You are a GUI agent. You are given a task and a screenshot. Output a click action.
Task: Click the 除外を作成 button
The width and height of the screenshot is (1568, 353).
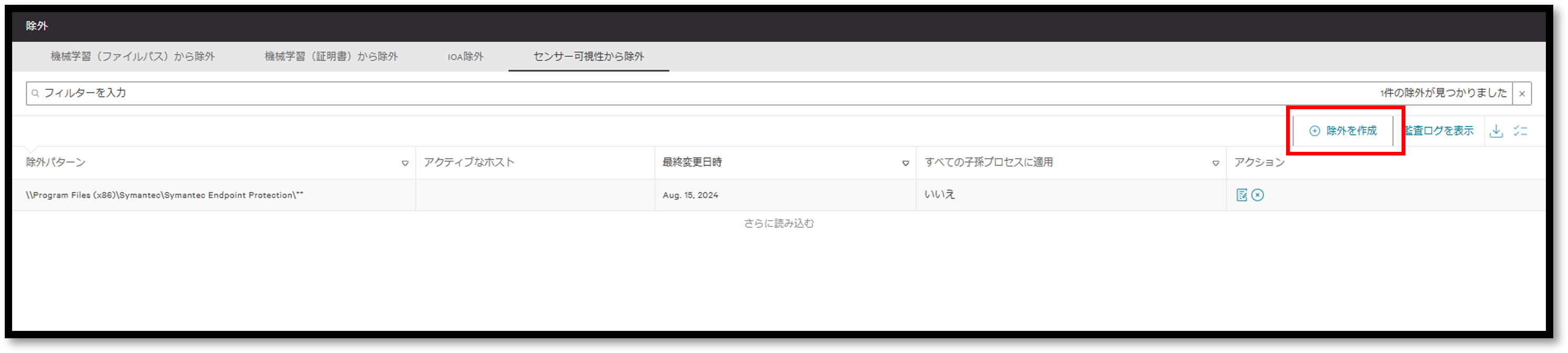[x=1343, y=131]
